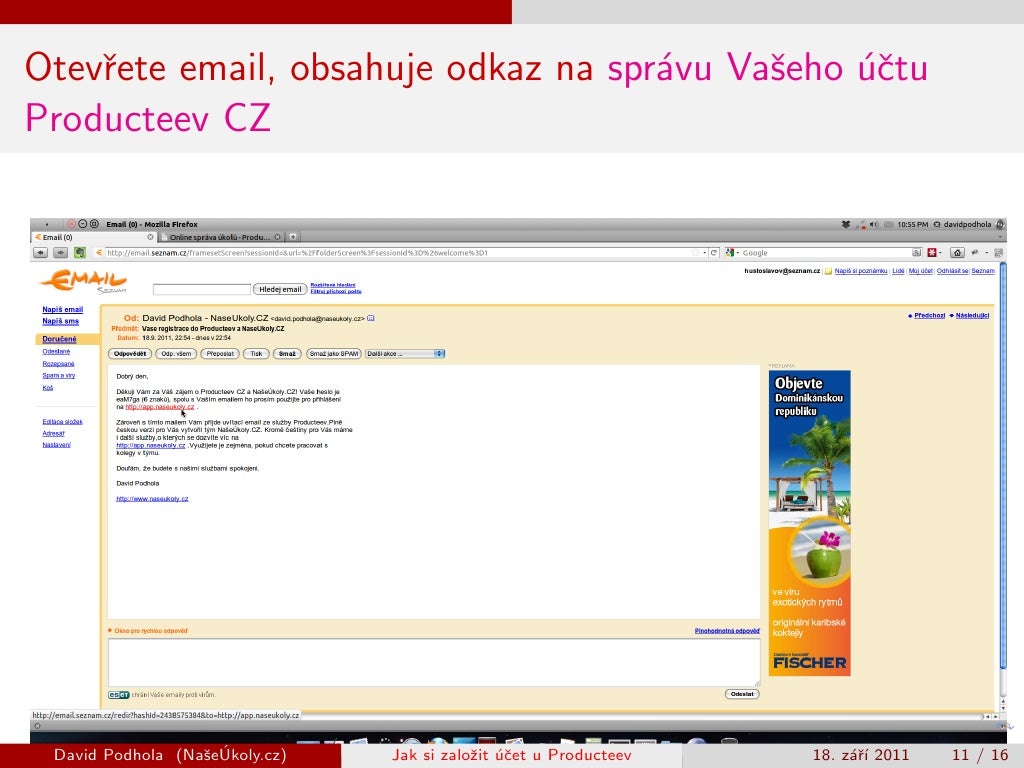Screen dimensions: 1024x768
Task: Open the Spam a viry folder
Action: (59, 376)
